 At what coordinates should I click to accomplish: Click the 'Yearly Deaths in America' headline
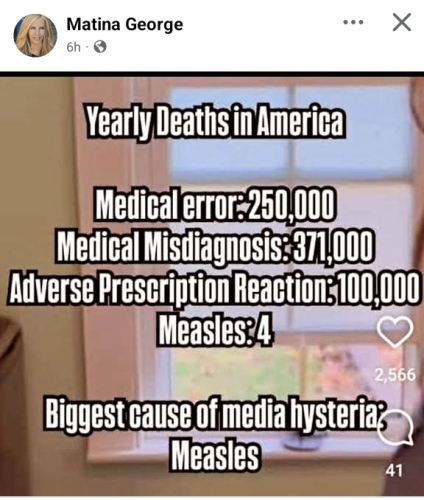click(x=215, y=121)
